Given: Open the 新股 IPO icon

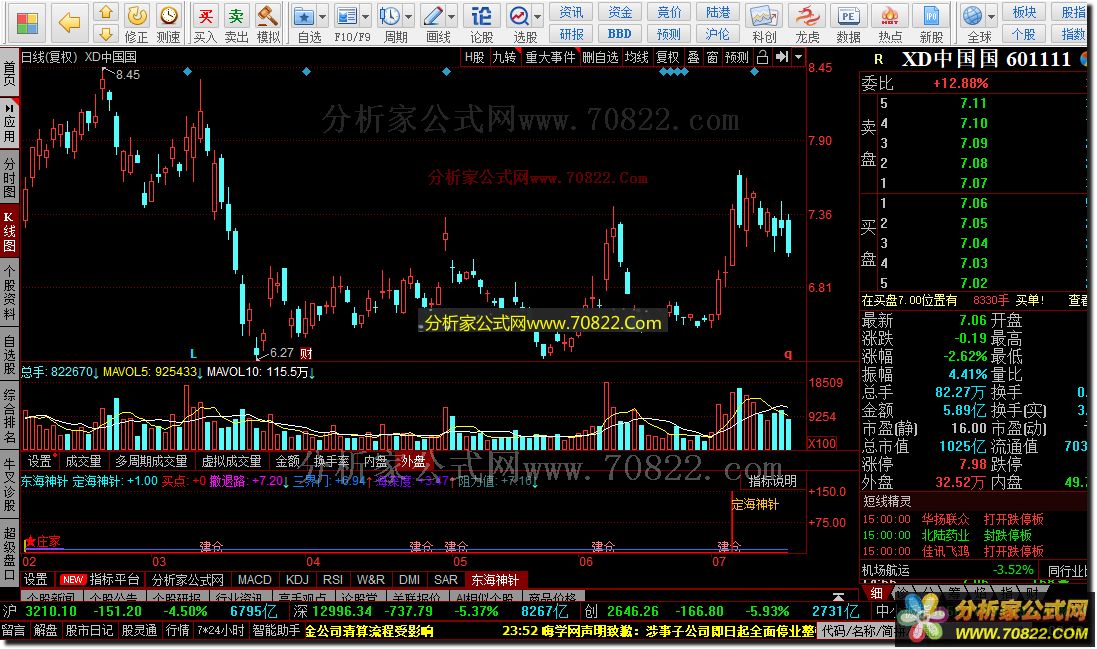Looking at the screenshot, I should tap(931, 24).
